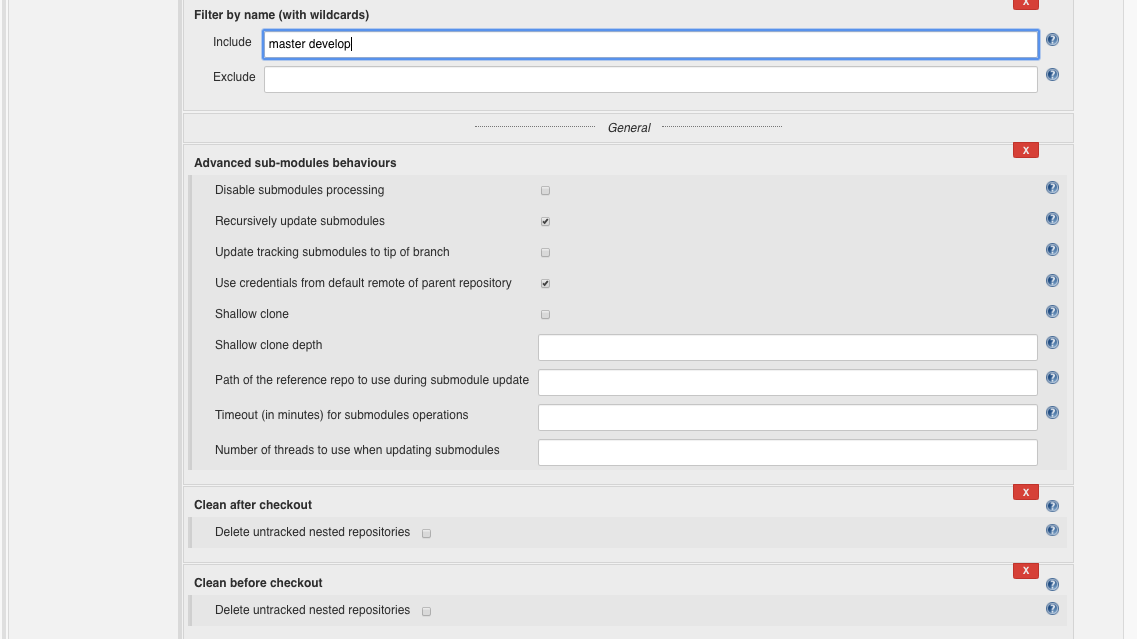
Task: Enable Disable submodules processing checkbox
Action: (x=545, y=190)
